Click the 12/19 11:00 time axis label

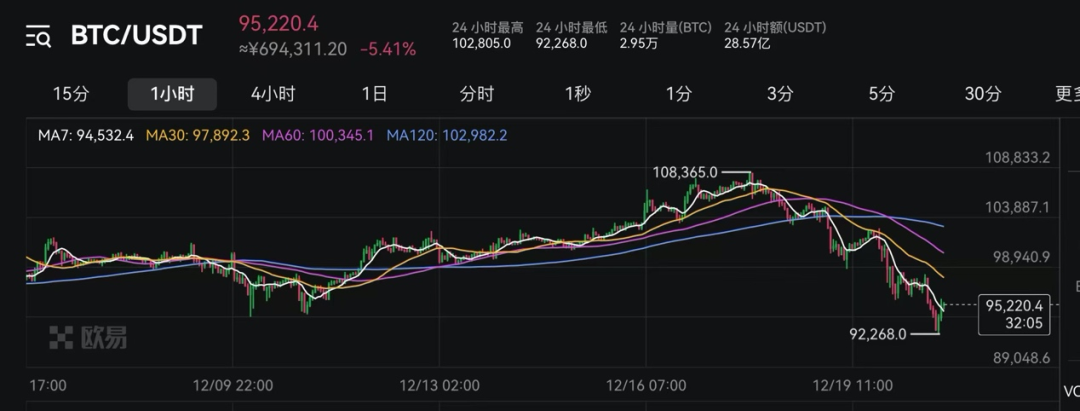click(853, 386)
